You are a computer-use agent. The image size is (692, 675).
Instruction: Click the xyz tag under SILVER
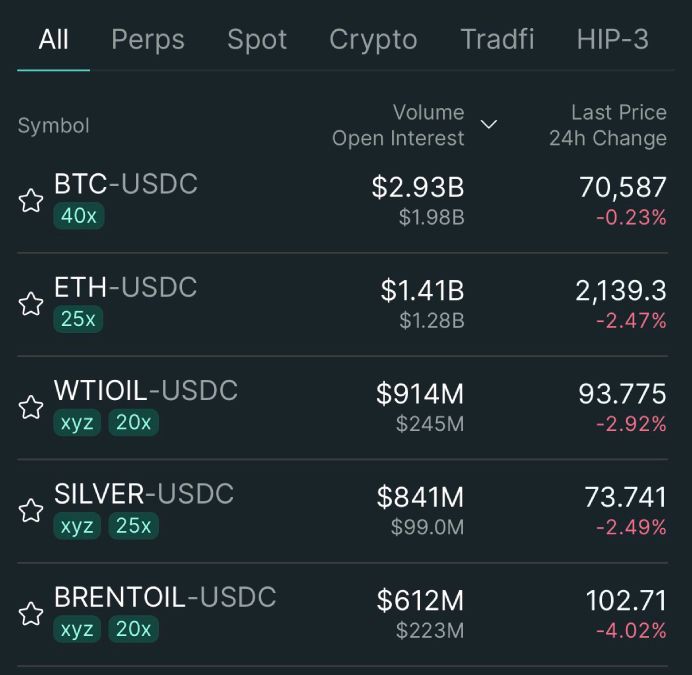(77, 526)
